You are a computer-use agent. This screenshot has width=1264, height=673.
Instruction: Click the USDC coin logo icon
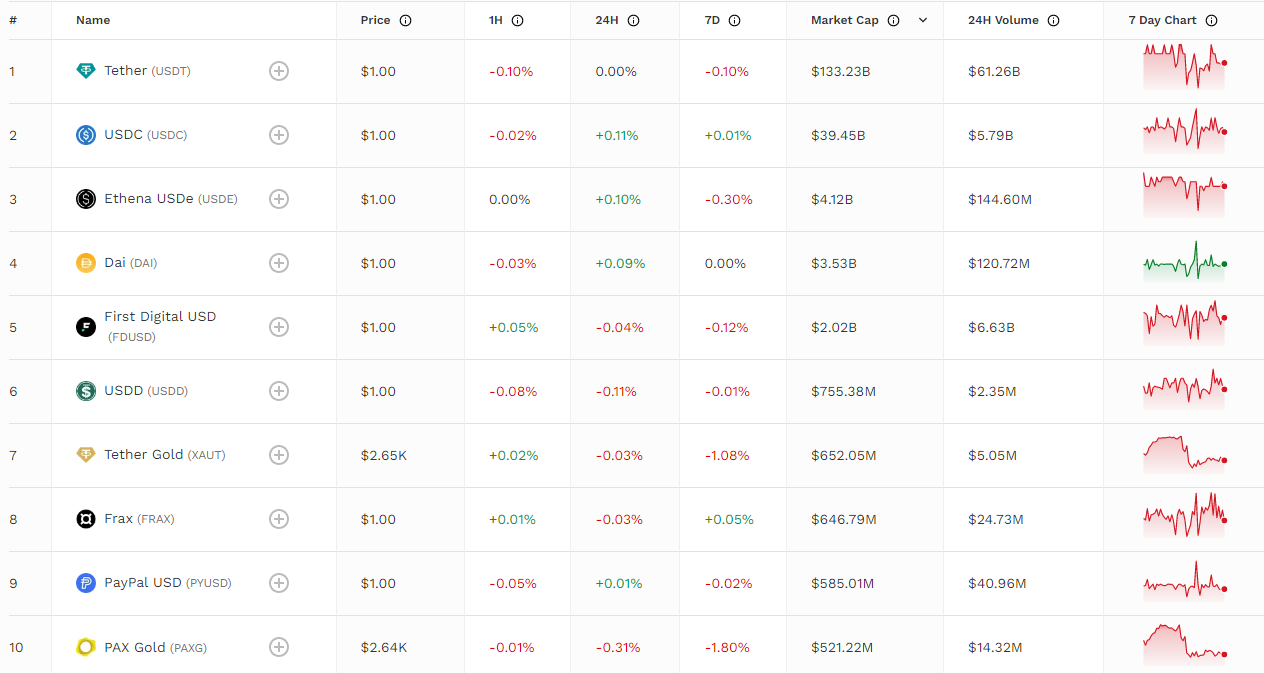point(86,135)
